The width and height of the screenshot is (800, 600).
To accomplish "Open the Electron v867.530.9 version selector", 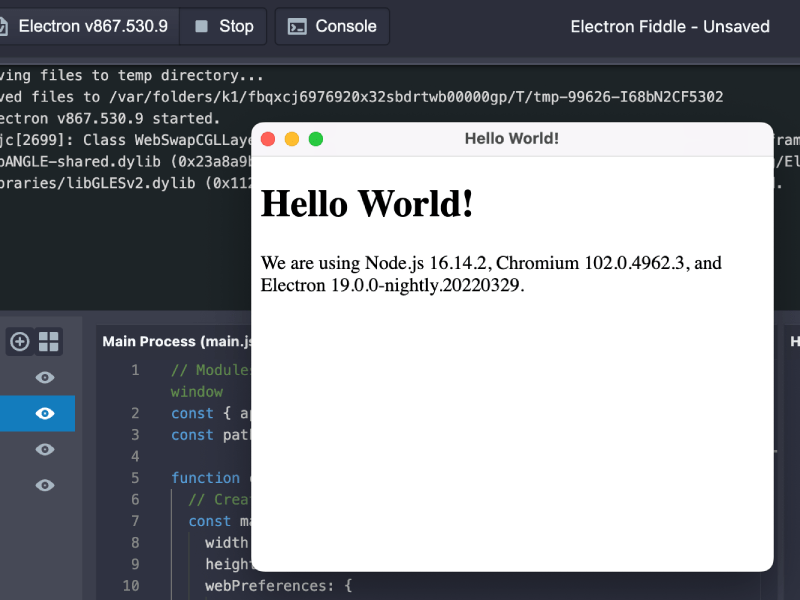I will [88, 27].
